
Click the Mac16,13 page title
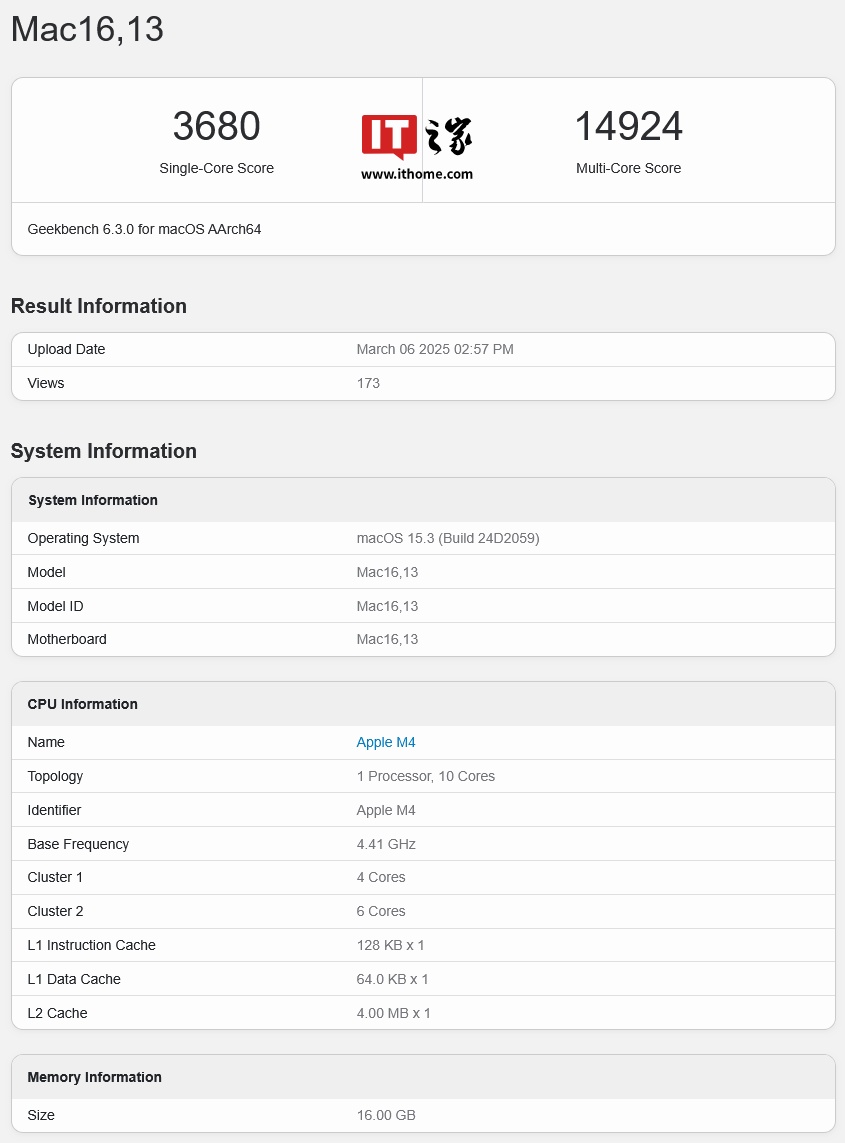(x=87, y=29)
